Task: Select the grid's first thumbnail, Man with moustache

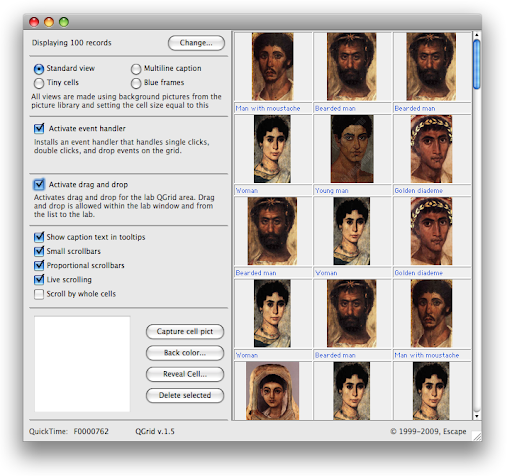Action: pos(273,67)
